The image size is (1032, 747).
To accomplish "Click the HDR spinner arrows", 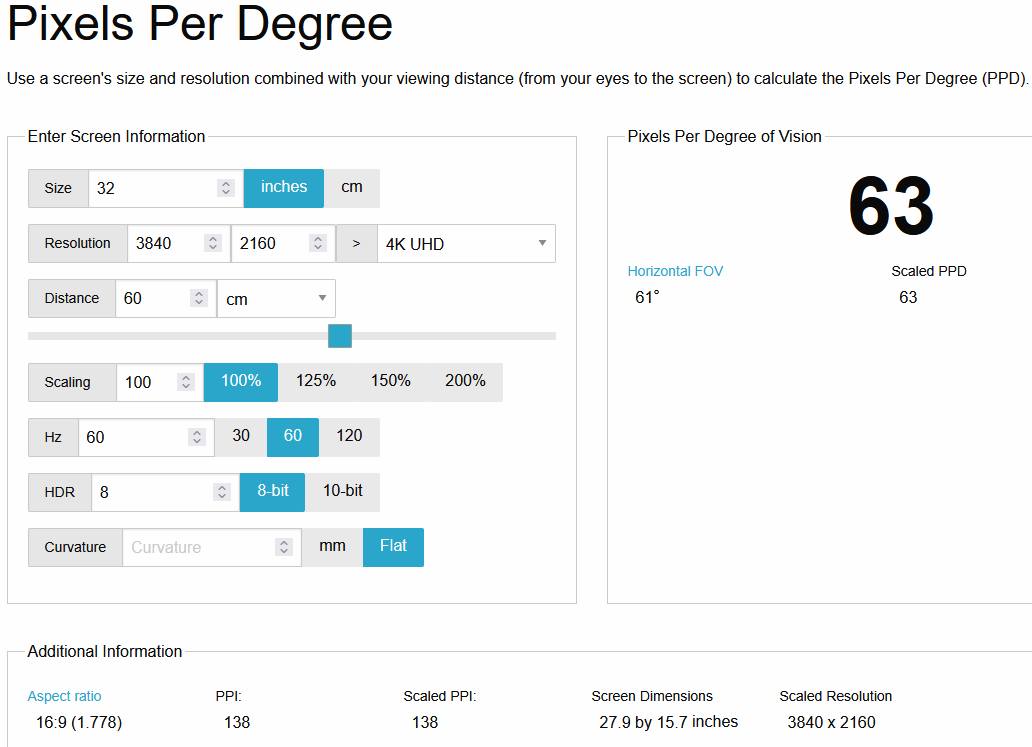I will (x=222, y=492).
